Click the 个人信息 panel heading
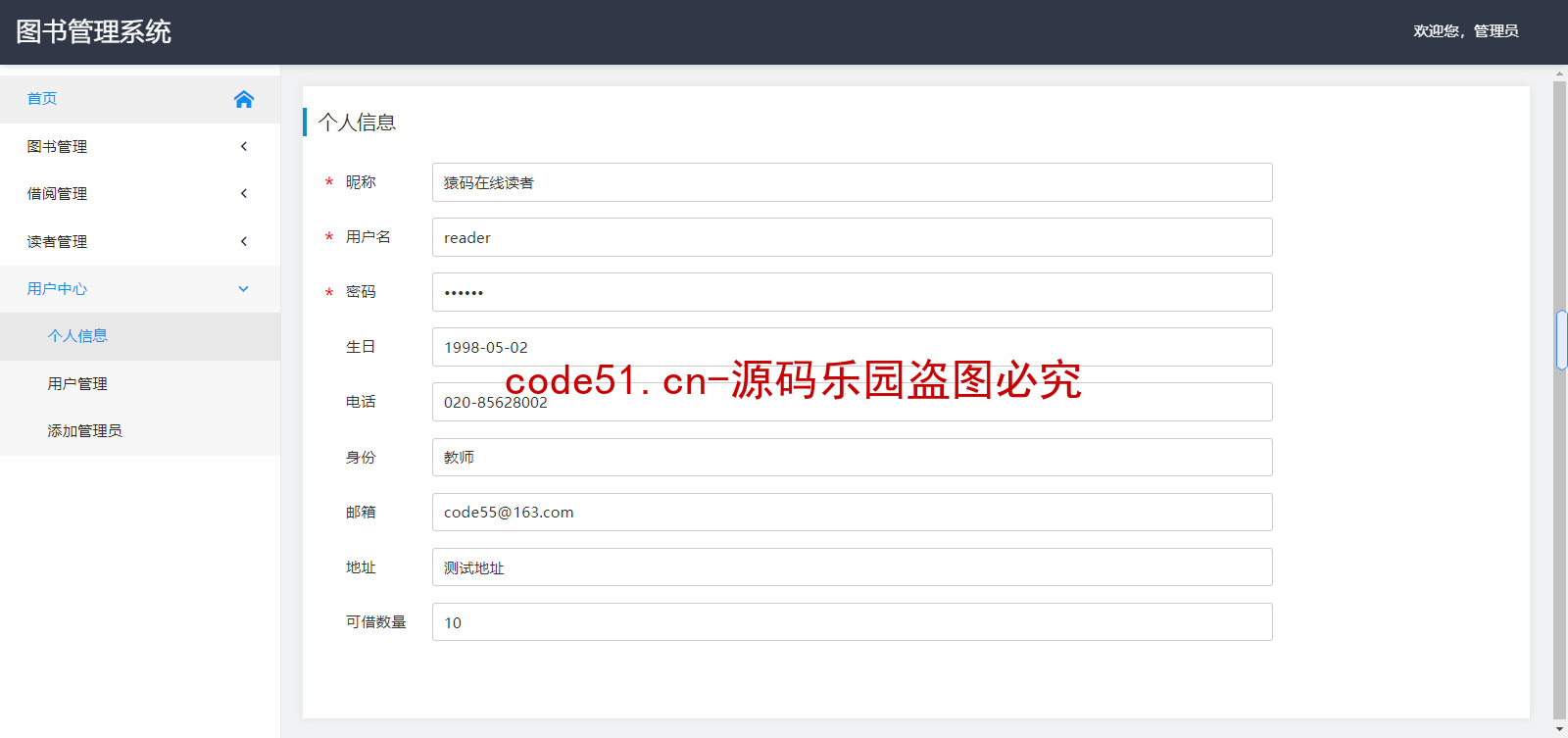The width and height of the screenshot is (1568, 738). point(357,123)
